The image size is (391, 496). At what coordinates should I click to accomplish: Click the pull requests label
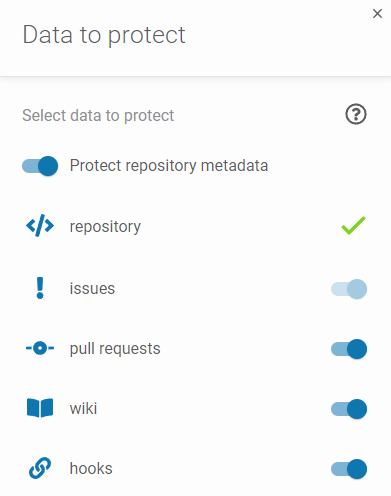(115, 349)
